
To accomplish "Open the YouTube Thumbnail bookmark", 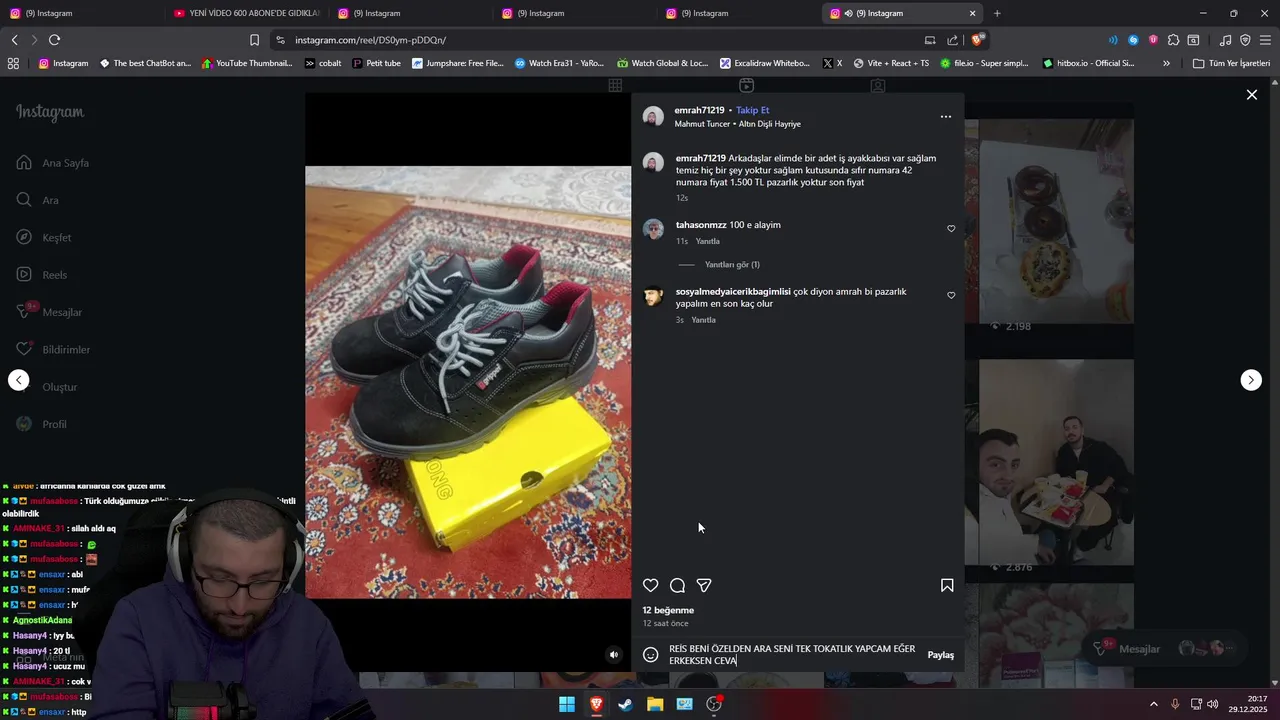I will point(247,63).
